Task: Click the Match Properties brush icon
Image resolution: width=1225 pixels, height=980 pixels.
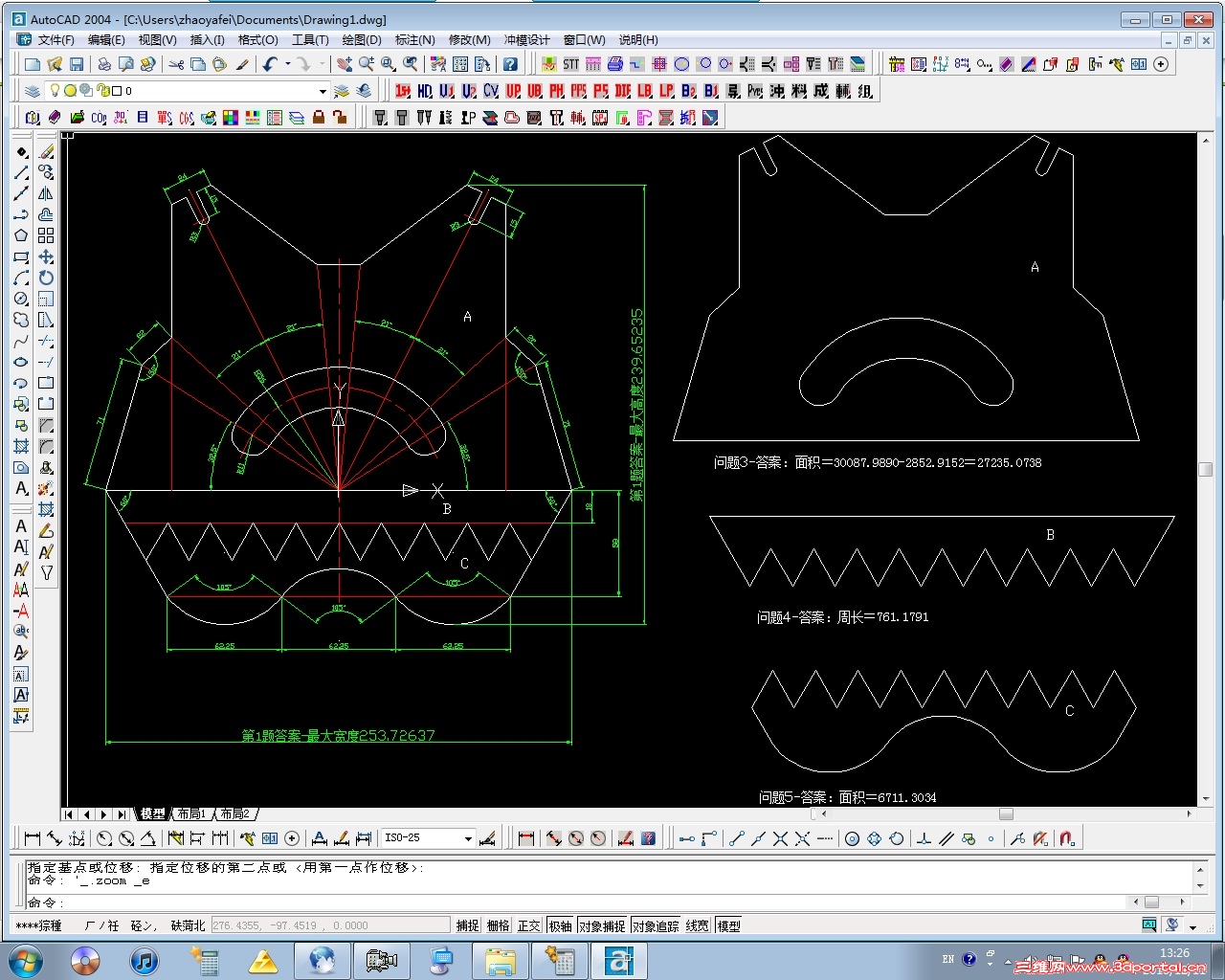Action: [242, 64]
